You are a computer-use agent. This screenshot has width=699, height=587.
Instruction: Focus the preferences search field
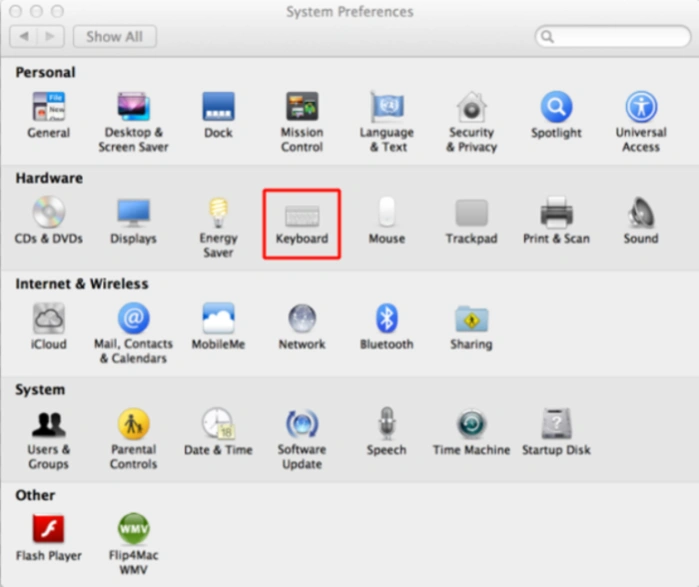point(613,37)
